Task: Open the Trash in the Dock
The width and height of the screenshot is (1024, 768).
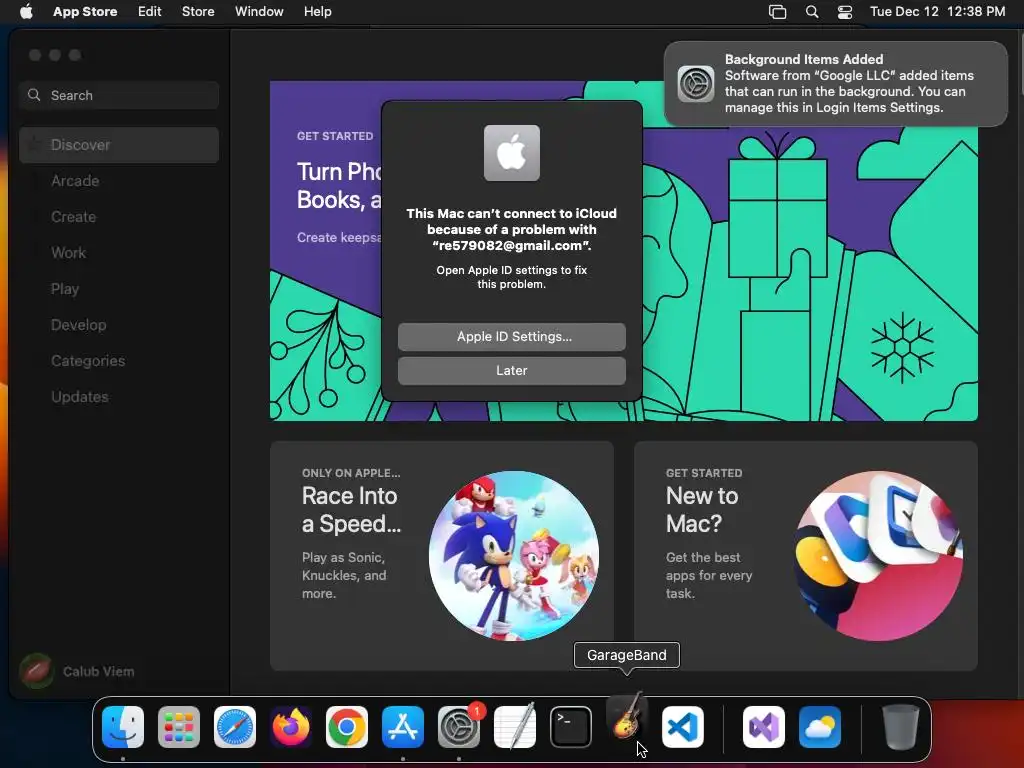Action: [901, 727]
